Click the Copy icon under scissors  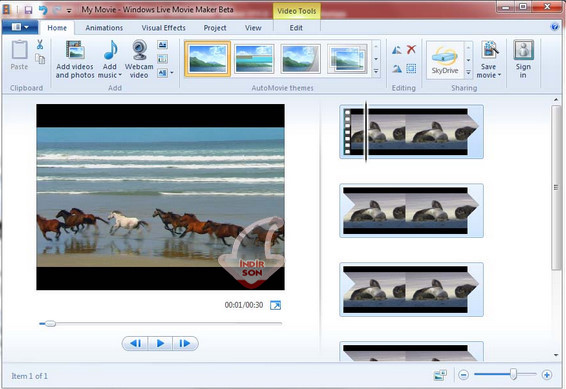(x=40, y=58)
